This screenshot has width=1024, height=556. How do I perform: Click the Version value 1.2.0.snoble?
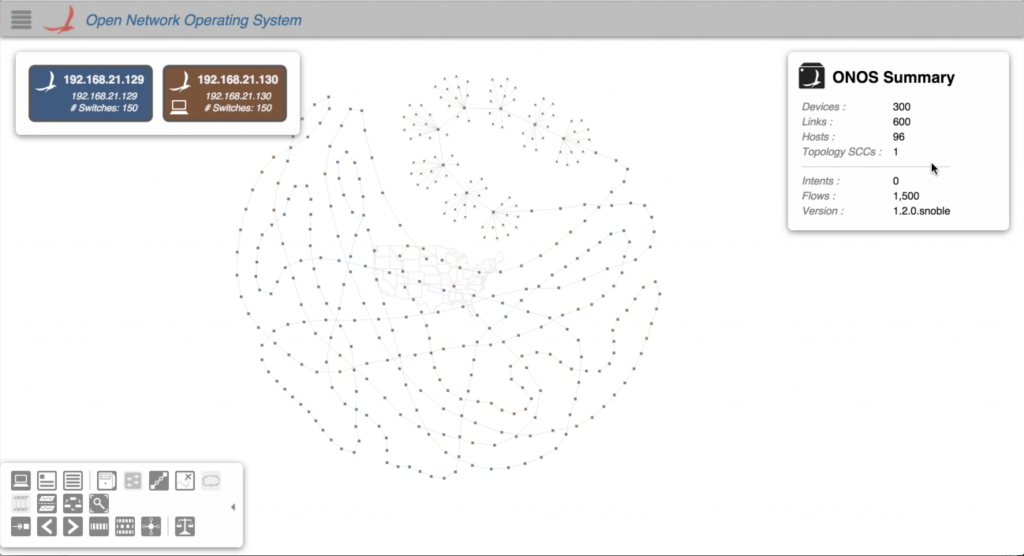921,211
